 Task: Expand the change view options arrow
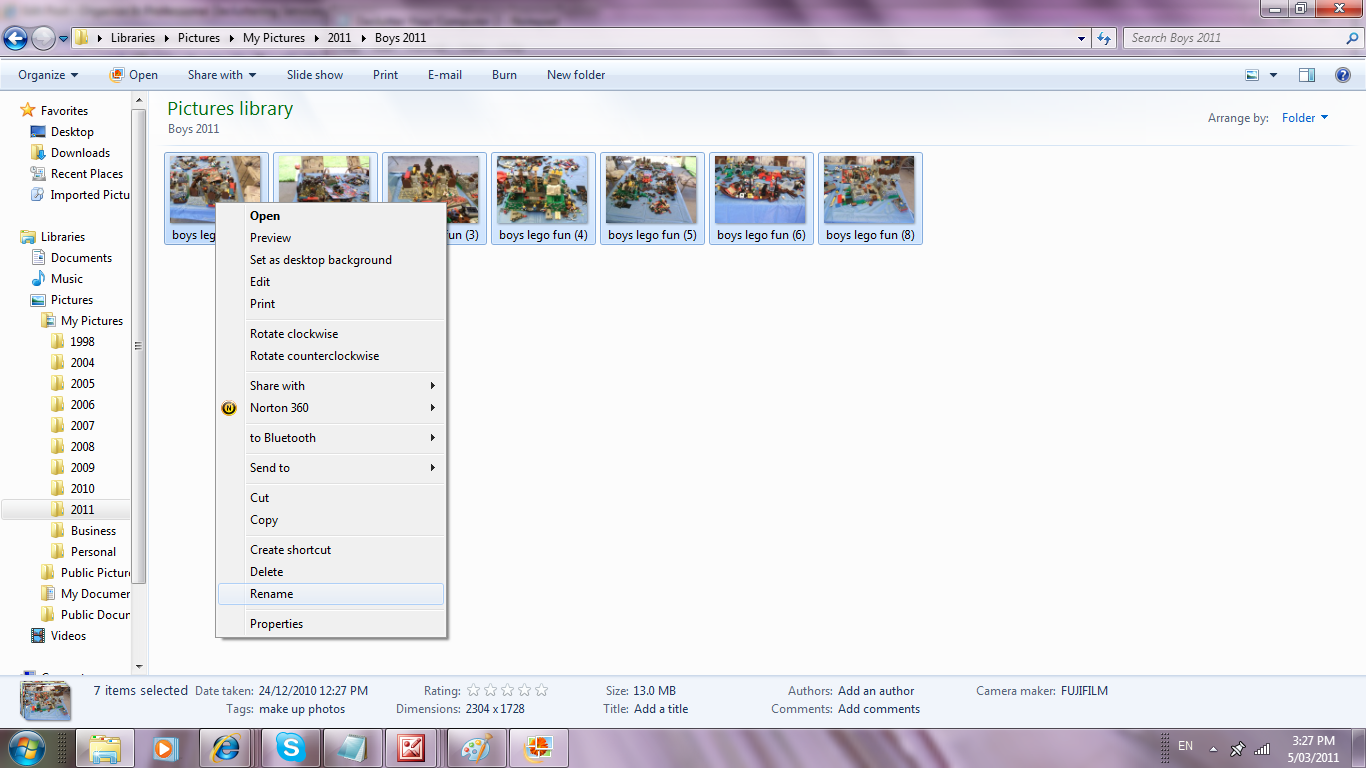[x=1273, y=75]
